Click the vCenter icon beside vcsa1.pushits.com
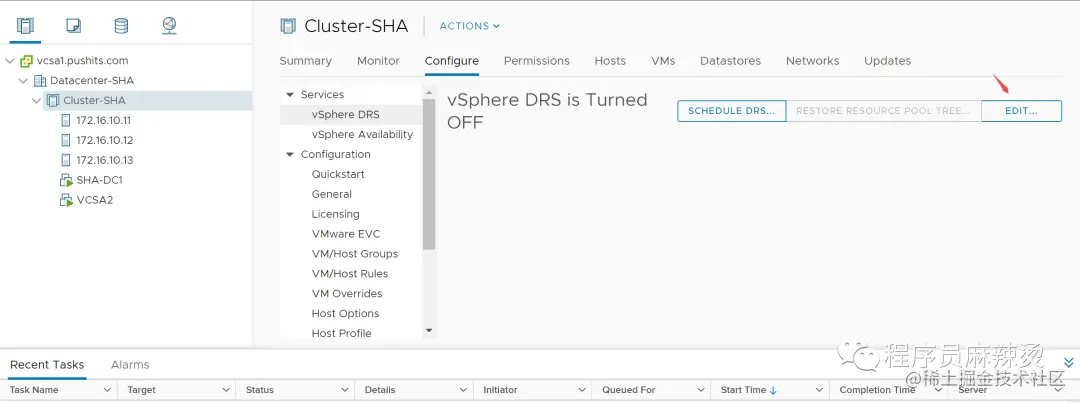The image size is (1080, 403). coord(26,61)
